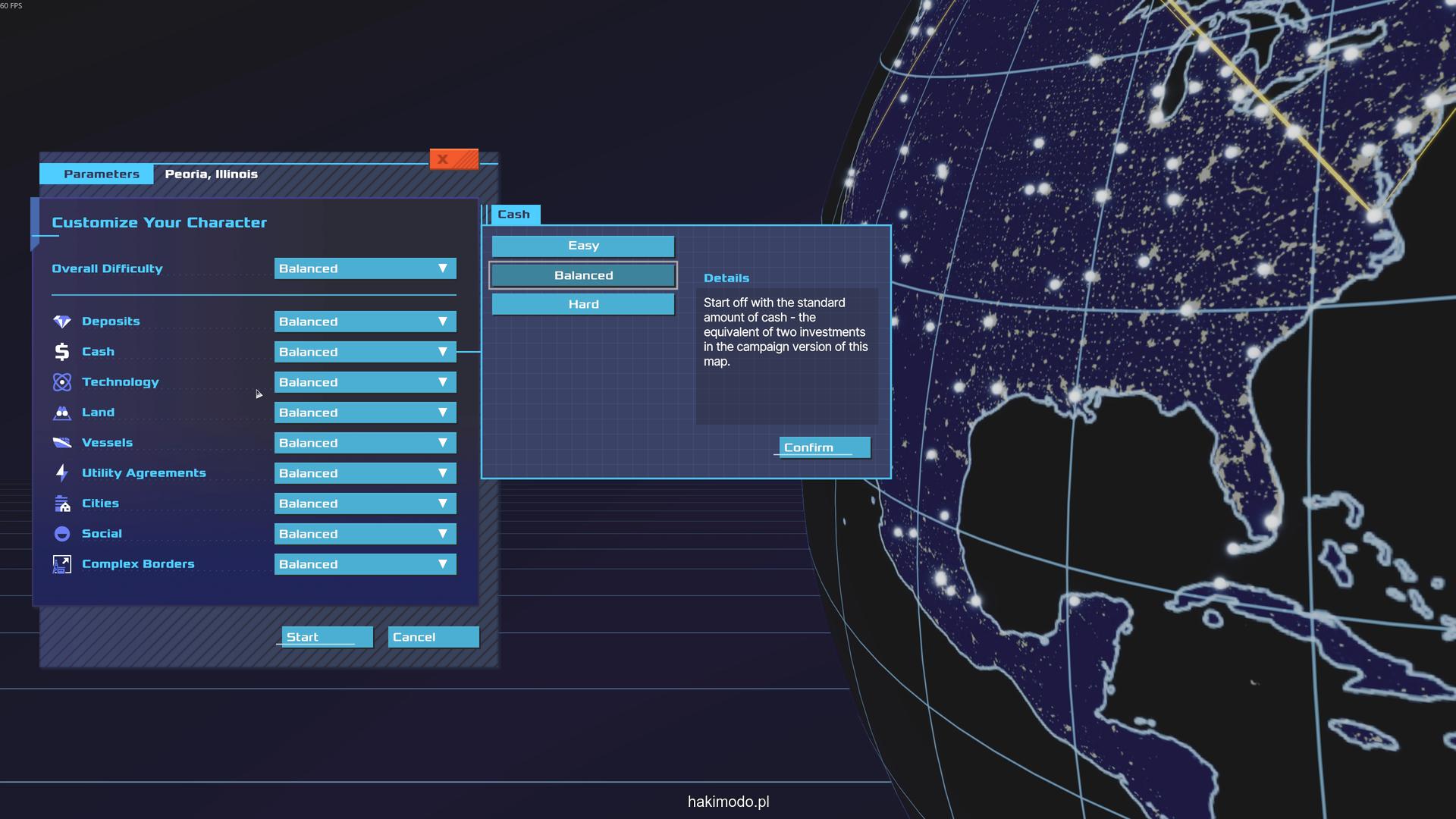Screen dimensions: 1456x819
Task: Open the Overall Difficulty dropdown
Action: (x=365, y=268)
